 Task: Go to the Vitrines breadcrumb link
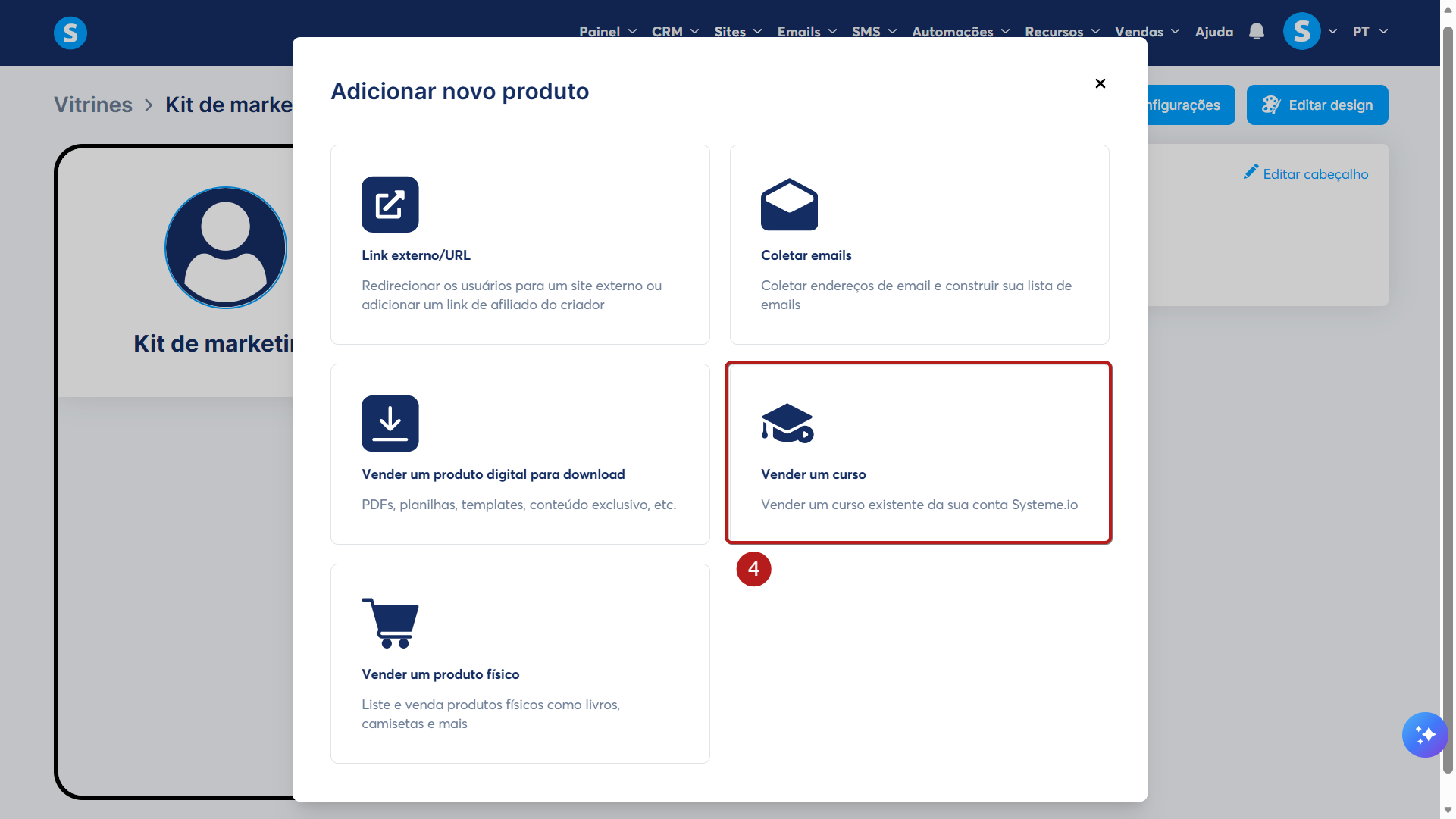(x=93, y=105)
